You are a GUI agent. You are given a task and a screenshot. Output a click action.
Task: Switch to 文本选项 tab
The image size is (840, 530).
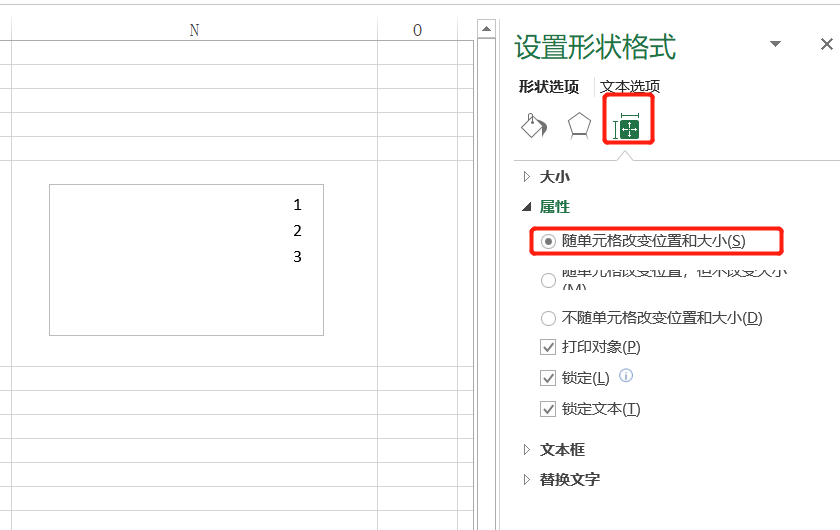click(x=629, y=86)
